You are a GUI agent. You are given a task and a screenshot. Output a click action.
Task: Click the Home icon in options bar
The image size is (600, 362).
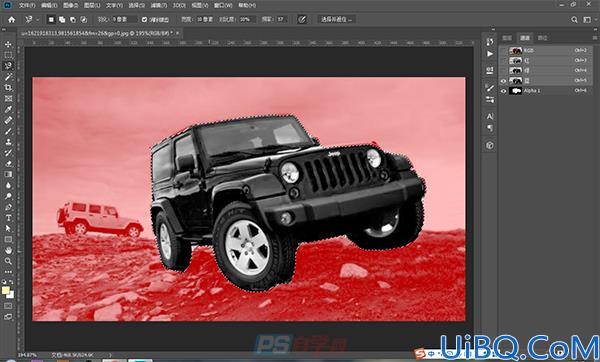[11, 20]
